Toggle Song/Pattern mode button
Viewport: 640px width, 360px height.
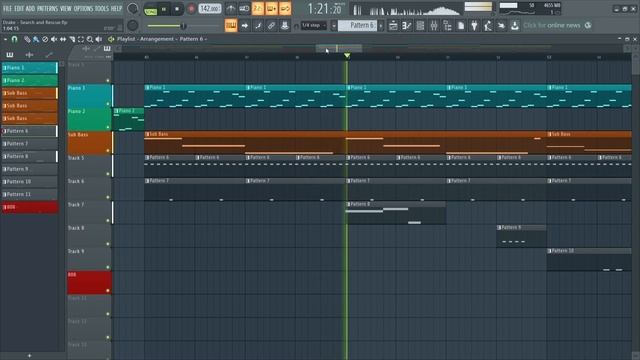(x=150, y=9)
